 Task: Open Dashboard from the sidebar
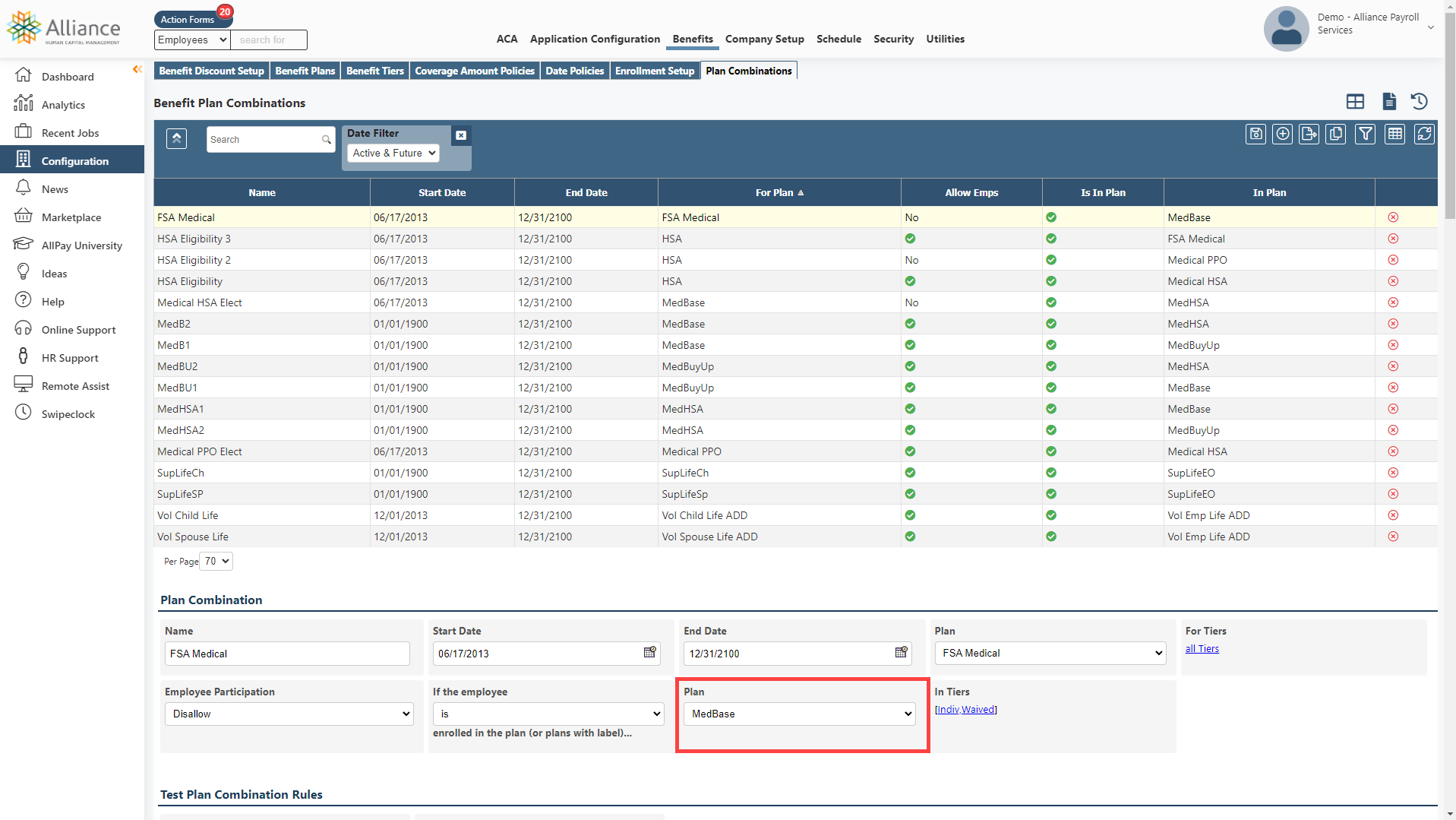(x=68, y=77)
